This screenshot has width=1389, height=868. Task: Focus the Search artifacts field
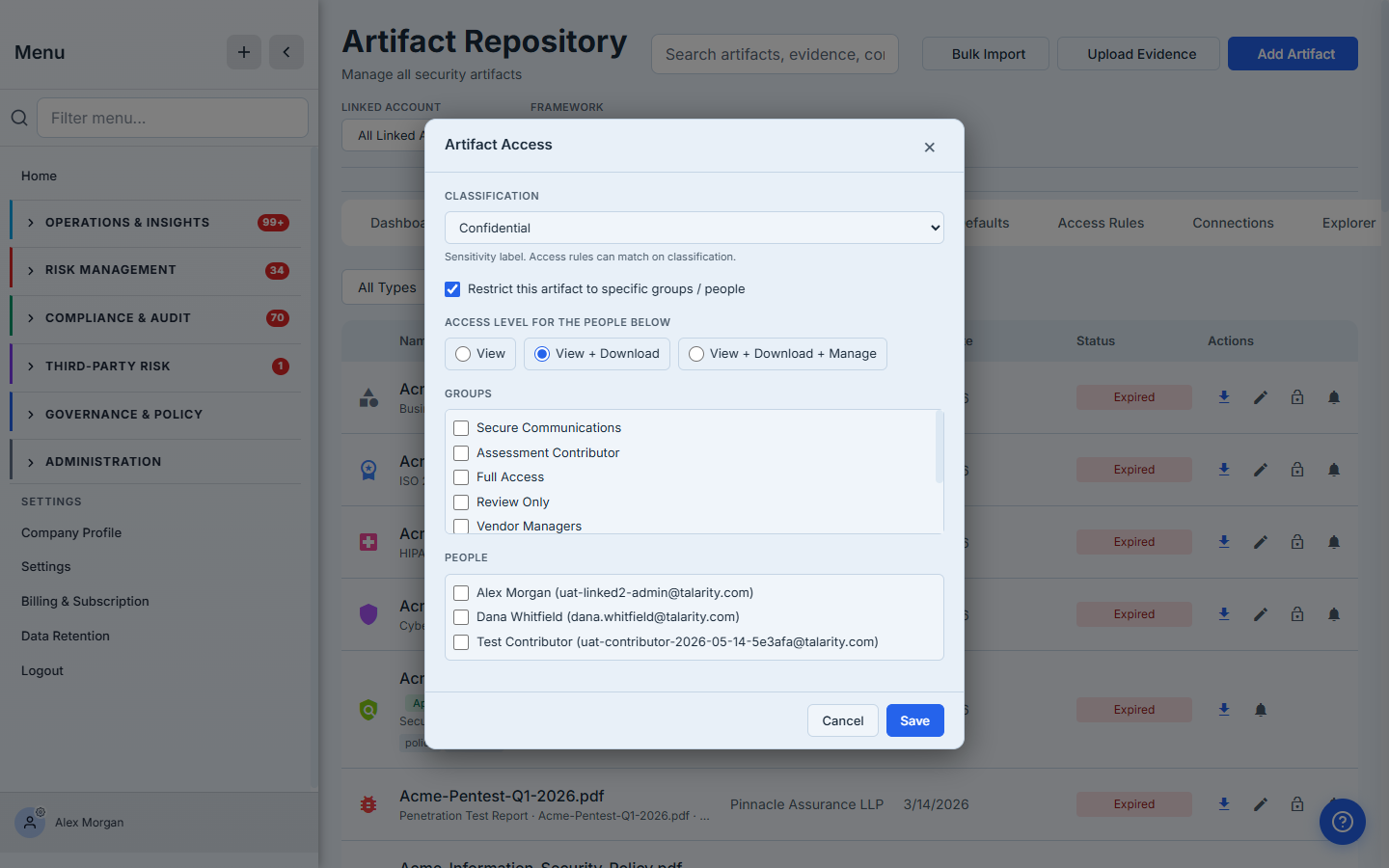pyautogui.click(x=775, y=54)
